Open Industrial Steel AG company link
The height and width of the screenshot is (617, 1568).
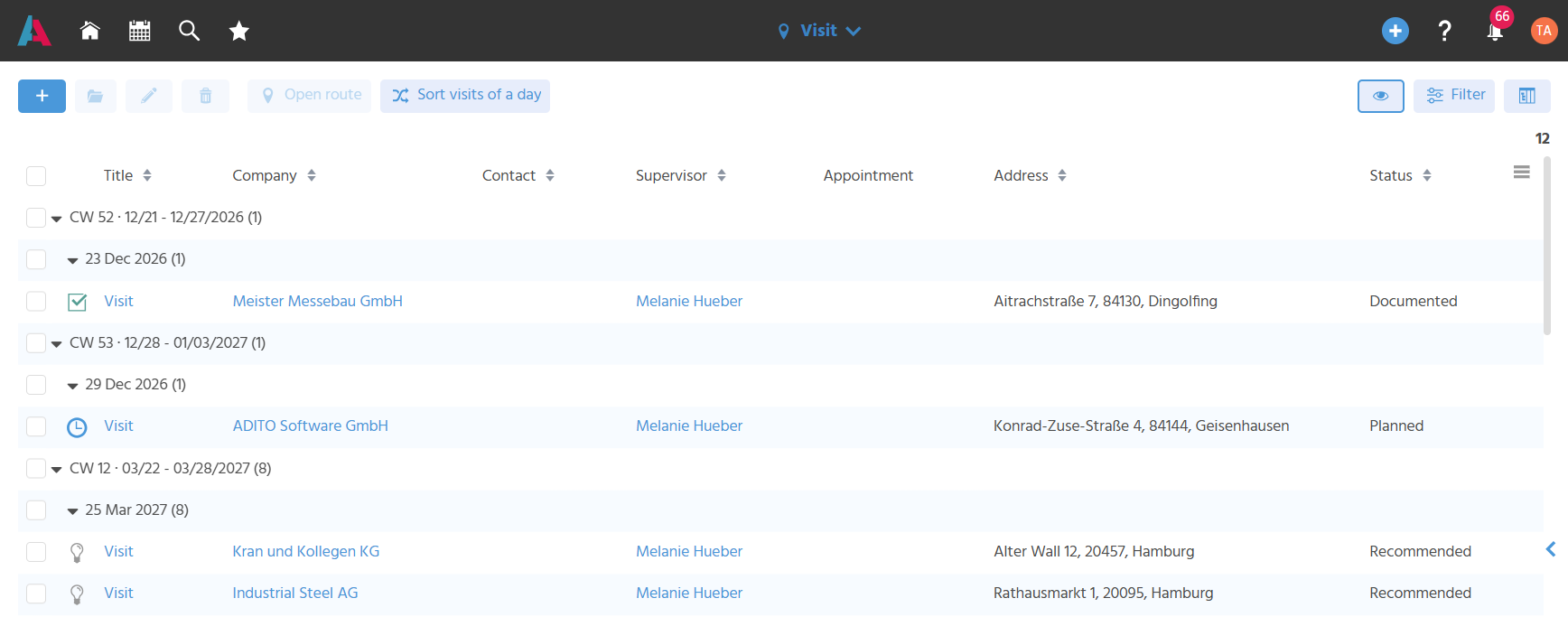tap(295, 593)
